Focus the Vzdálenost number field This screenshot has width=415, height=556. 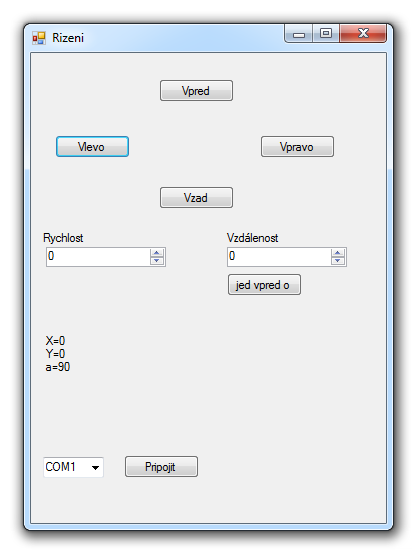coord(279,257)
